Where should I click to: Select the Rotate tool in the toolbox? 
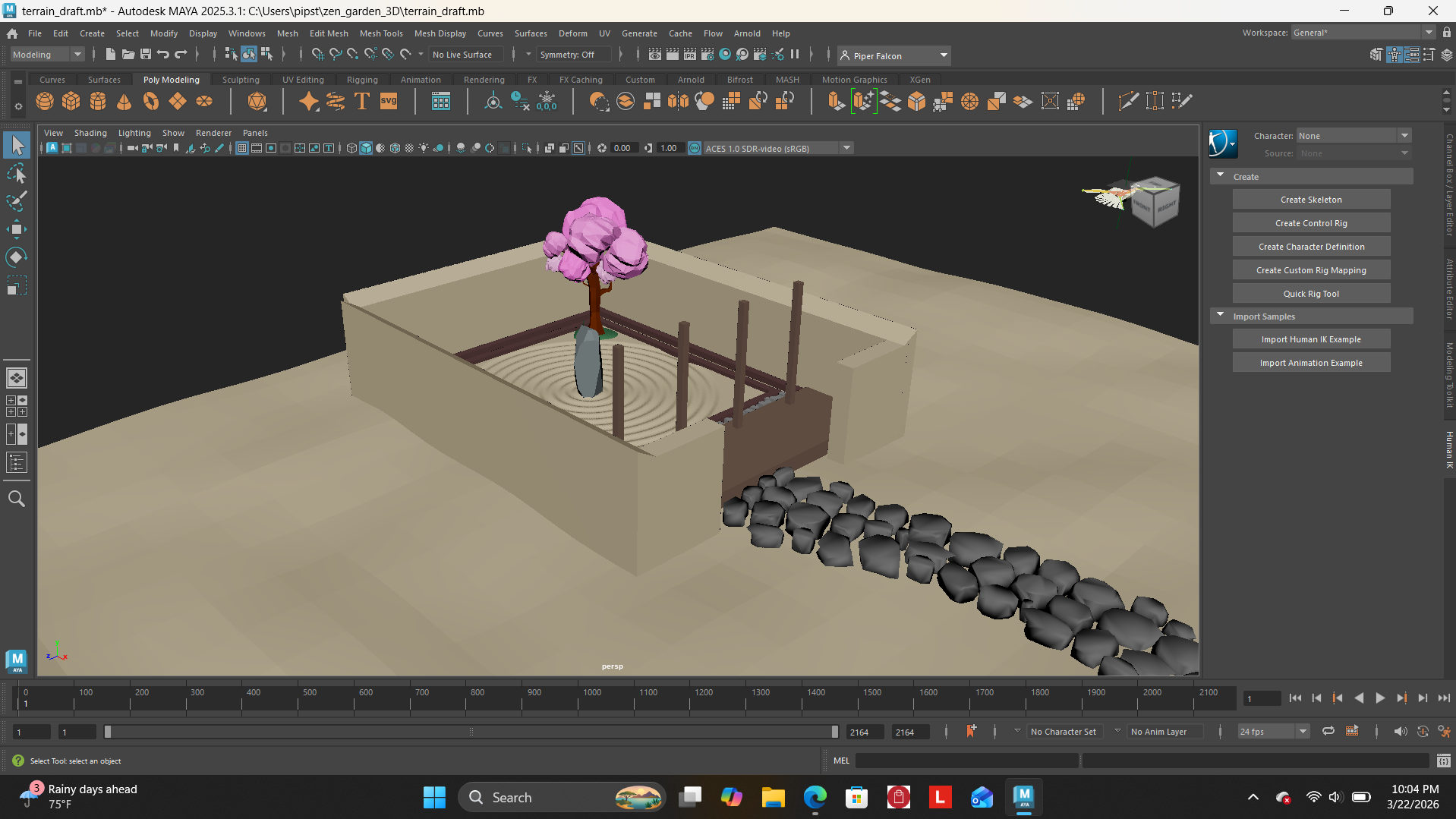(17, 257)
